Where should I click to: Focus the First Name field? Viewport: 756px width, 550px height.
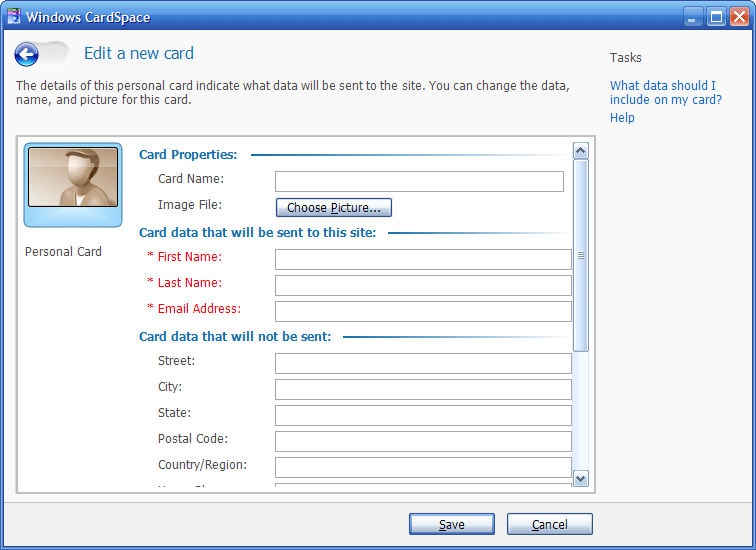click(x=423, y=259)
